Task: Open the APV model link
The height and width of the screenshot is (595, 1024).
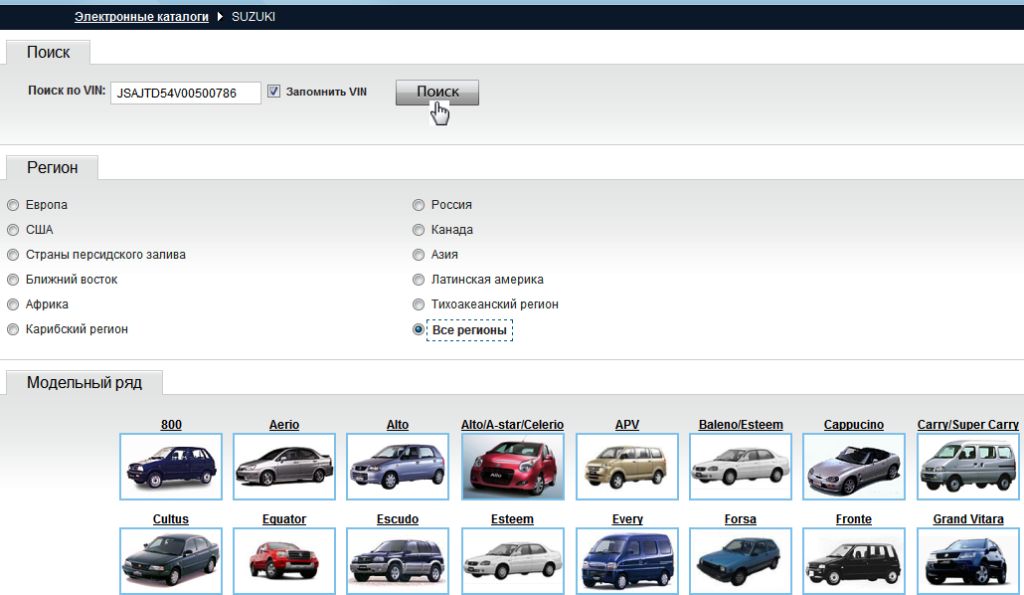Action: pyautogui.click(x=627, y=425)
